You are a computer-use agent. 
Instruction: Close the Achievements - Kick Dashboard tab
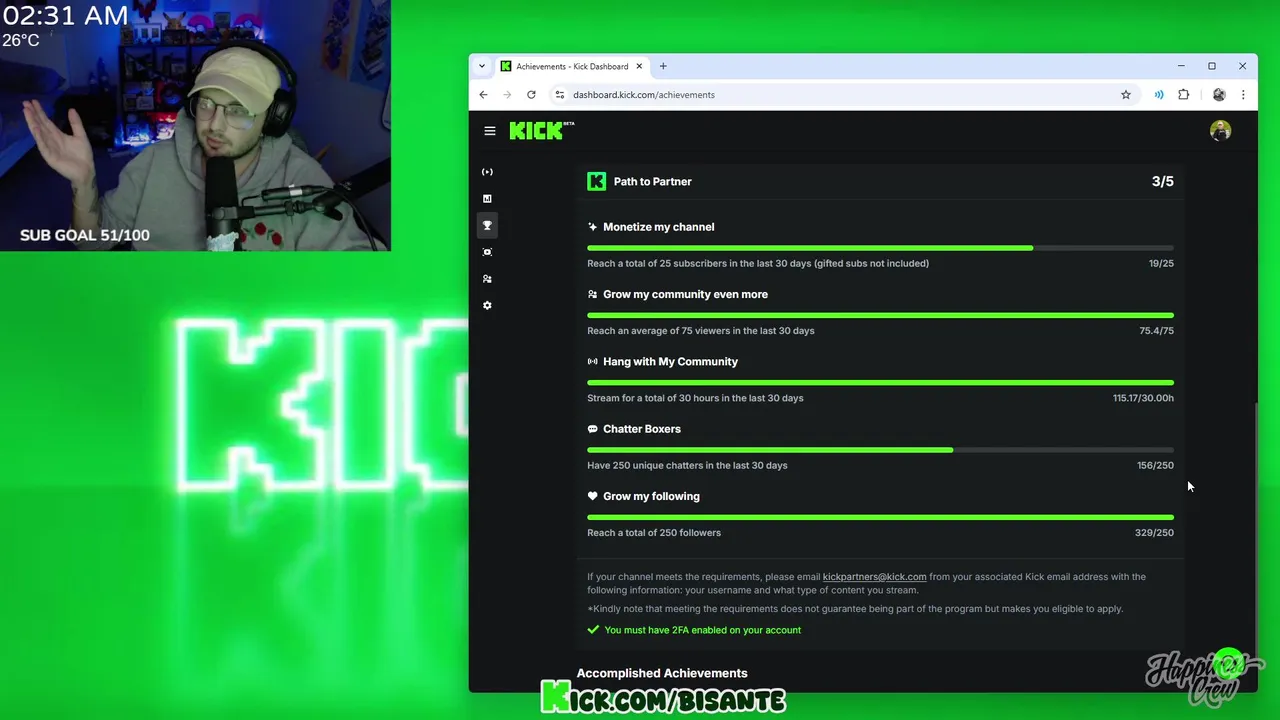point(639,66)
